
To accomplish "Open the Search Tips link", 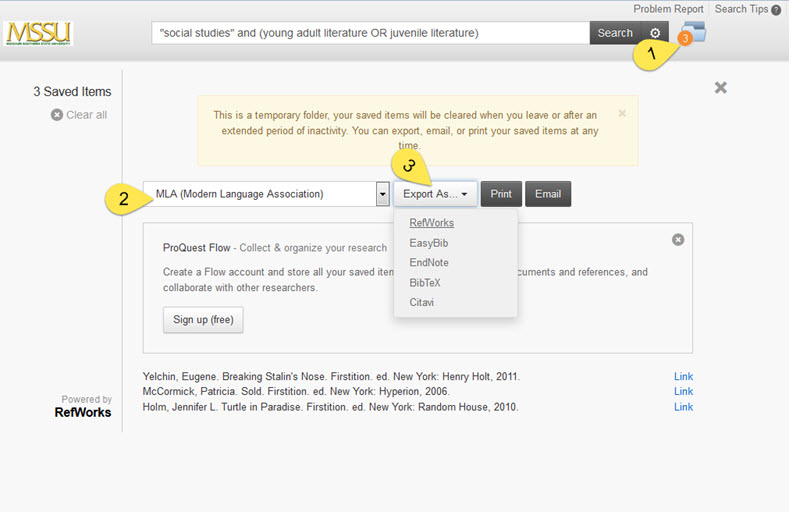I will point(741,9).
